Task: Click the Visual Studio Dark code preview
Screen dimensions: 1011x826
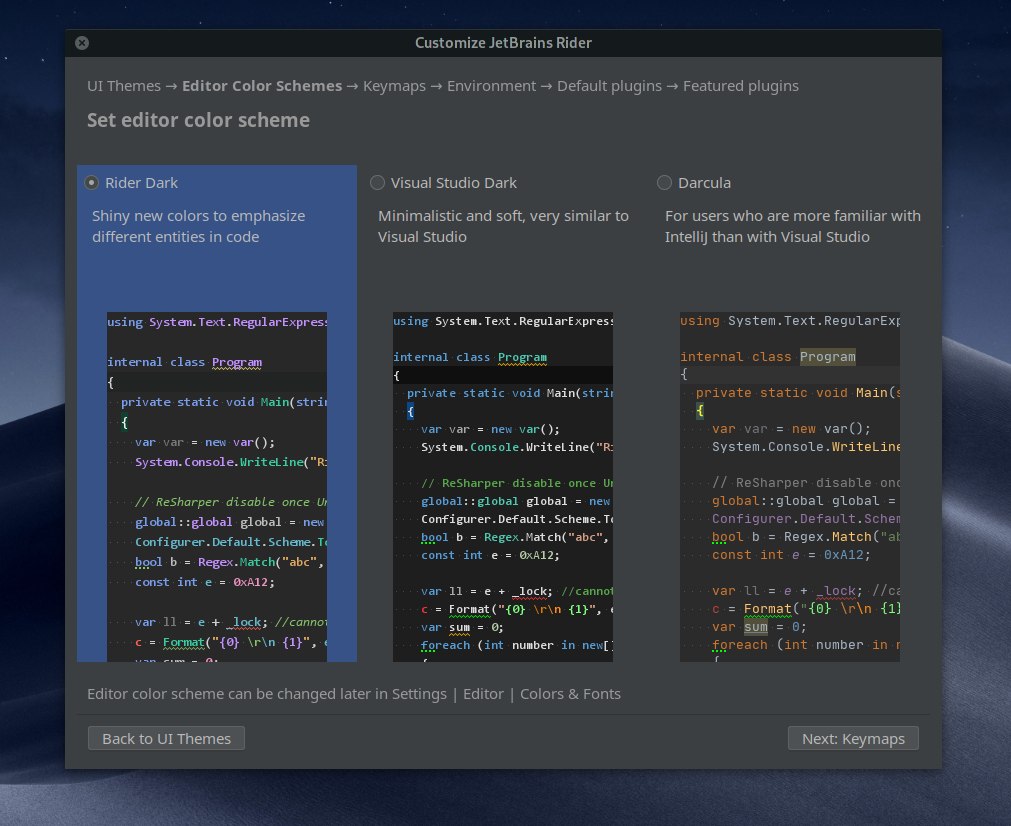Action: coord(503,487)
